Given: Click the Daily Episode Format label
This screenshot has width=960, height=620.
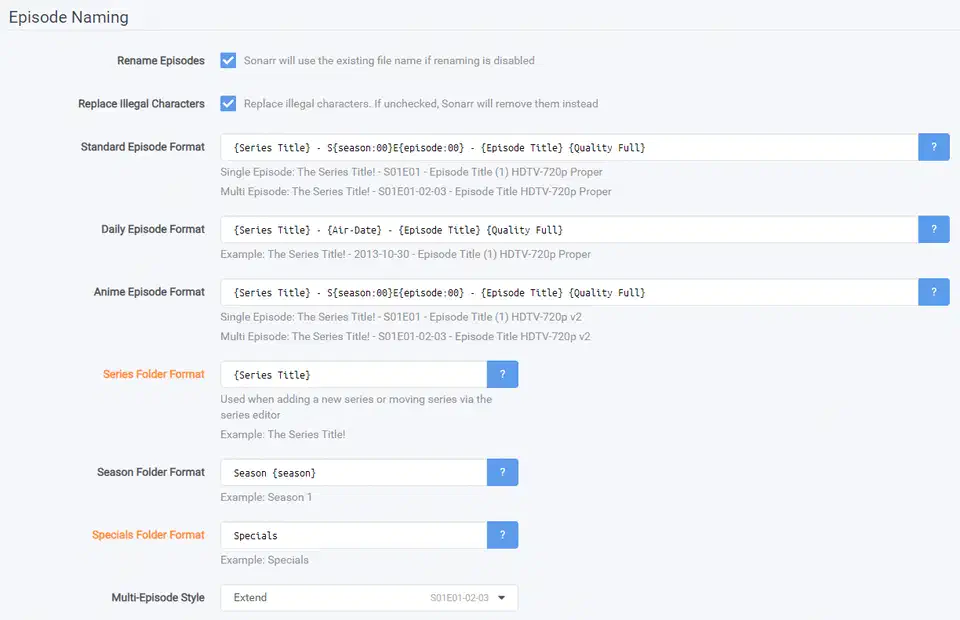Looking at the screenshot, I should click(x=153, y=229).
